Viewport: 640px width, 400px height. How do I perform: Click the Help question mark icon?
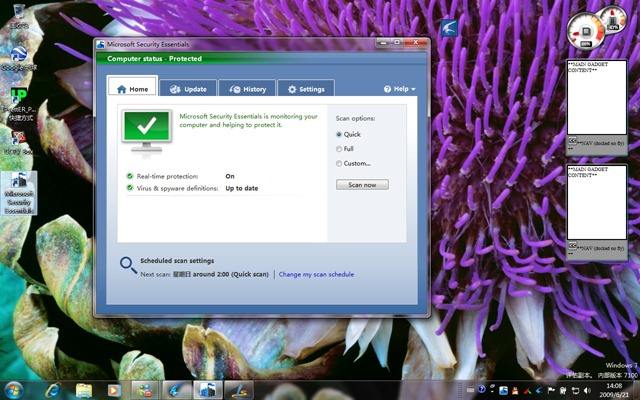click(387, 89)
